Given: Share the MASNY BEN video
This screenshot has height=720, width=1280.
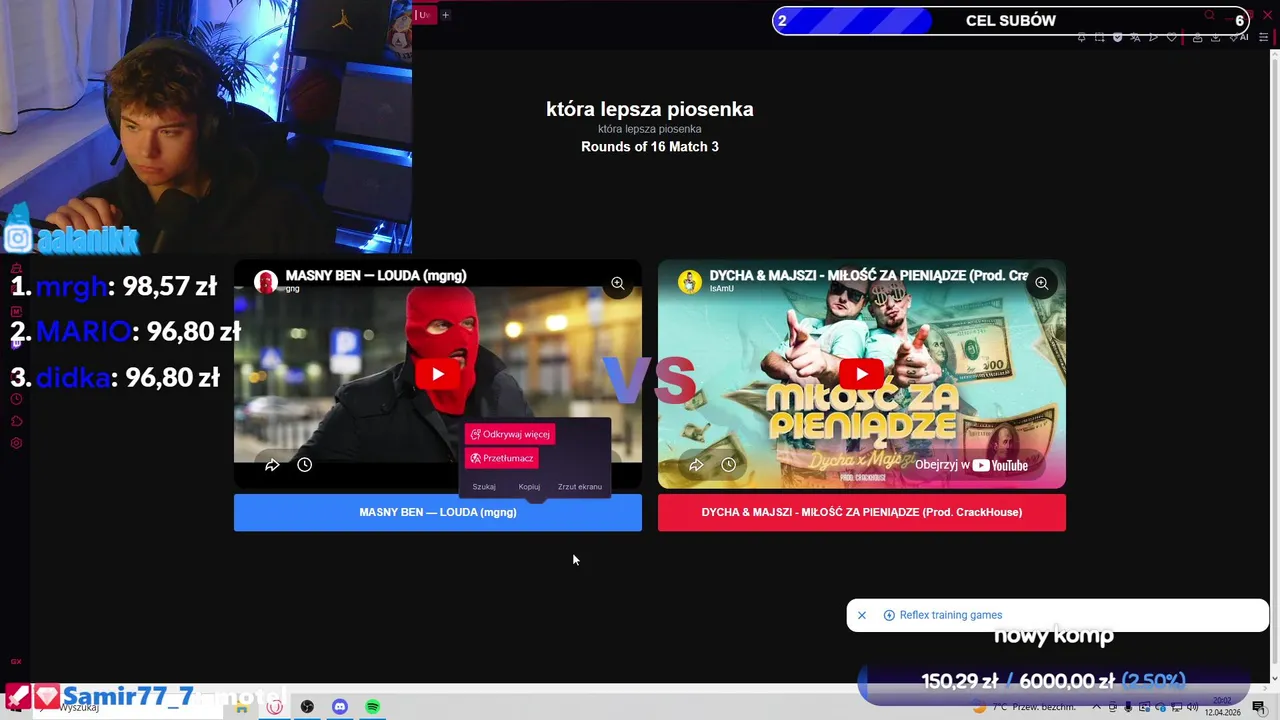Looking at the screenshot, I should pos(272,465).
